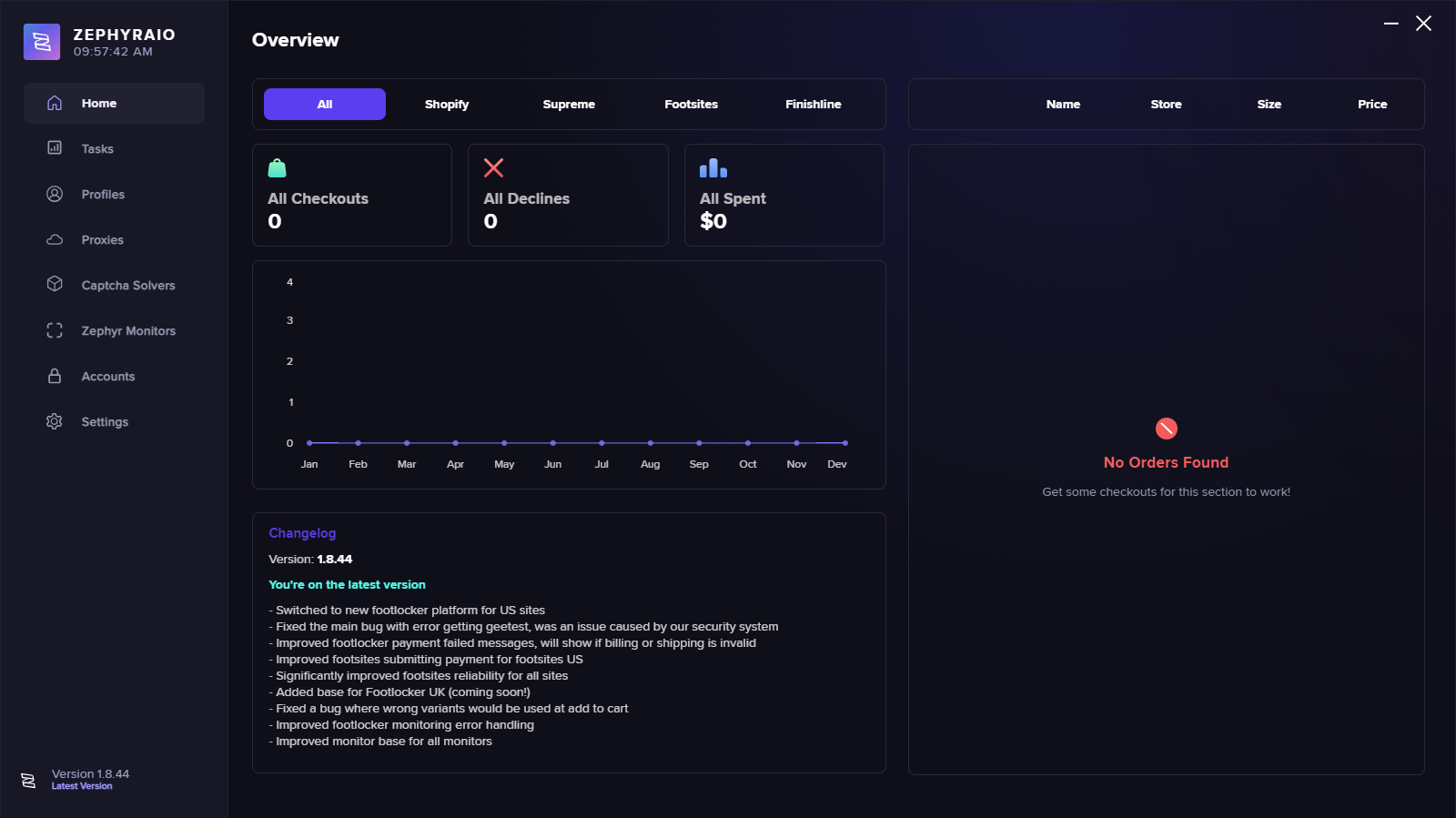Click the Zephyr Monitors scan icon
The height and width of the screenshot is (818, 1456).
[x=55, y=330]
